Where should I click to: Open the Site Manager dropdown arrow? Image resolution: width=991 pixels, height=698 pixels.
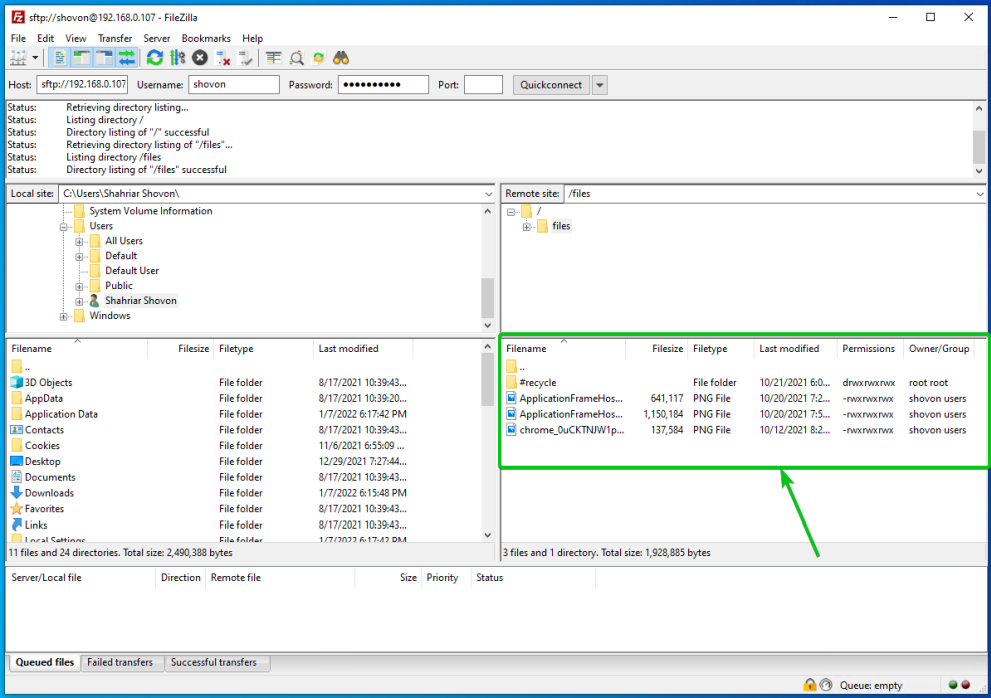(x=36, y=58)
